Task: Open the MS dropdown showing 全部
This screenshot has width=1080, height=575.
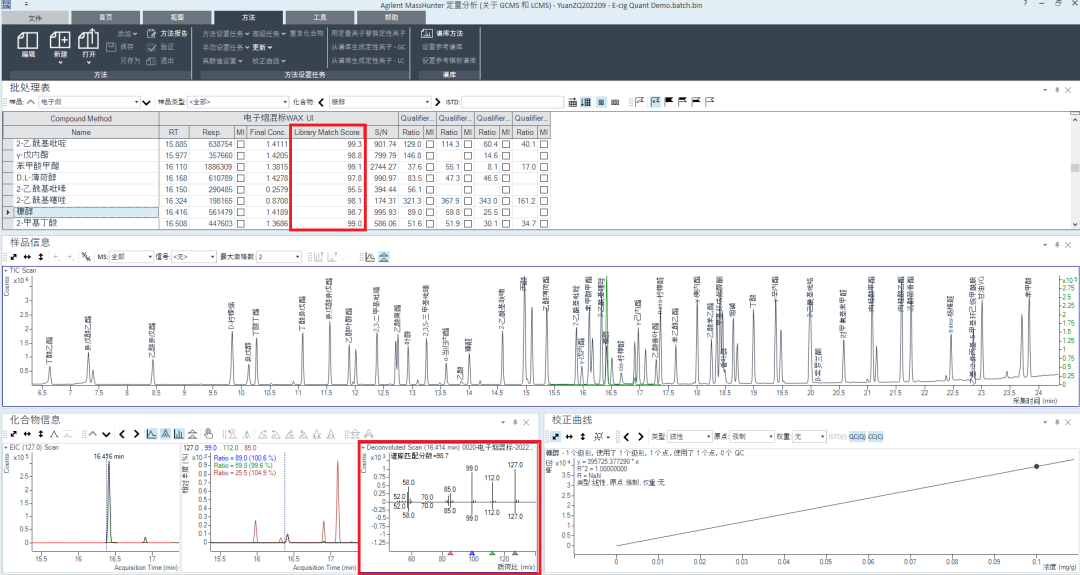Action: click(131, 257)
